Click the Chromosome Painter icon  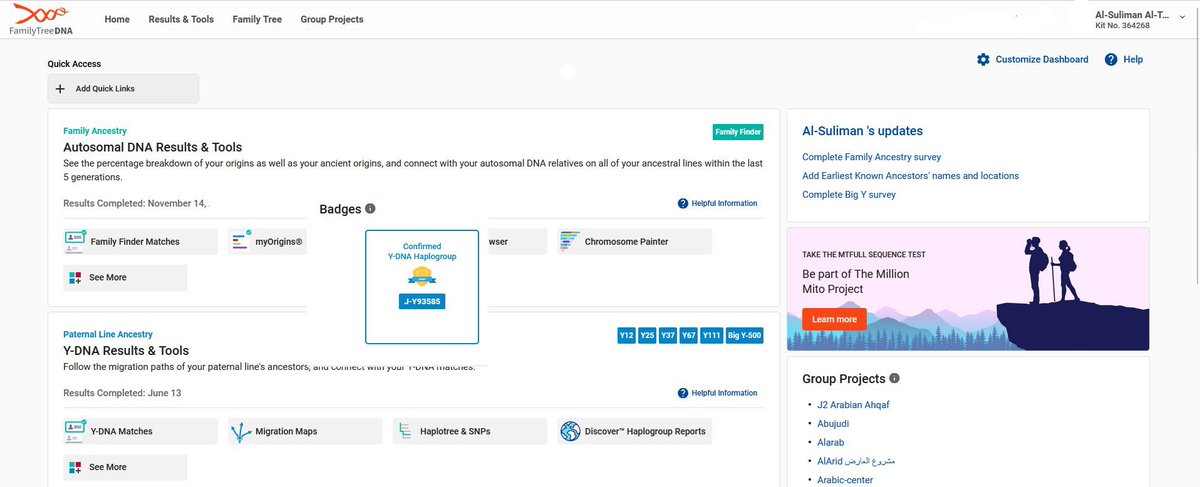point(569,241)
